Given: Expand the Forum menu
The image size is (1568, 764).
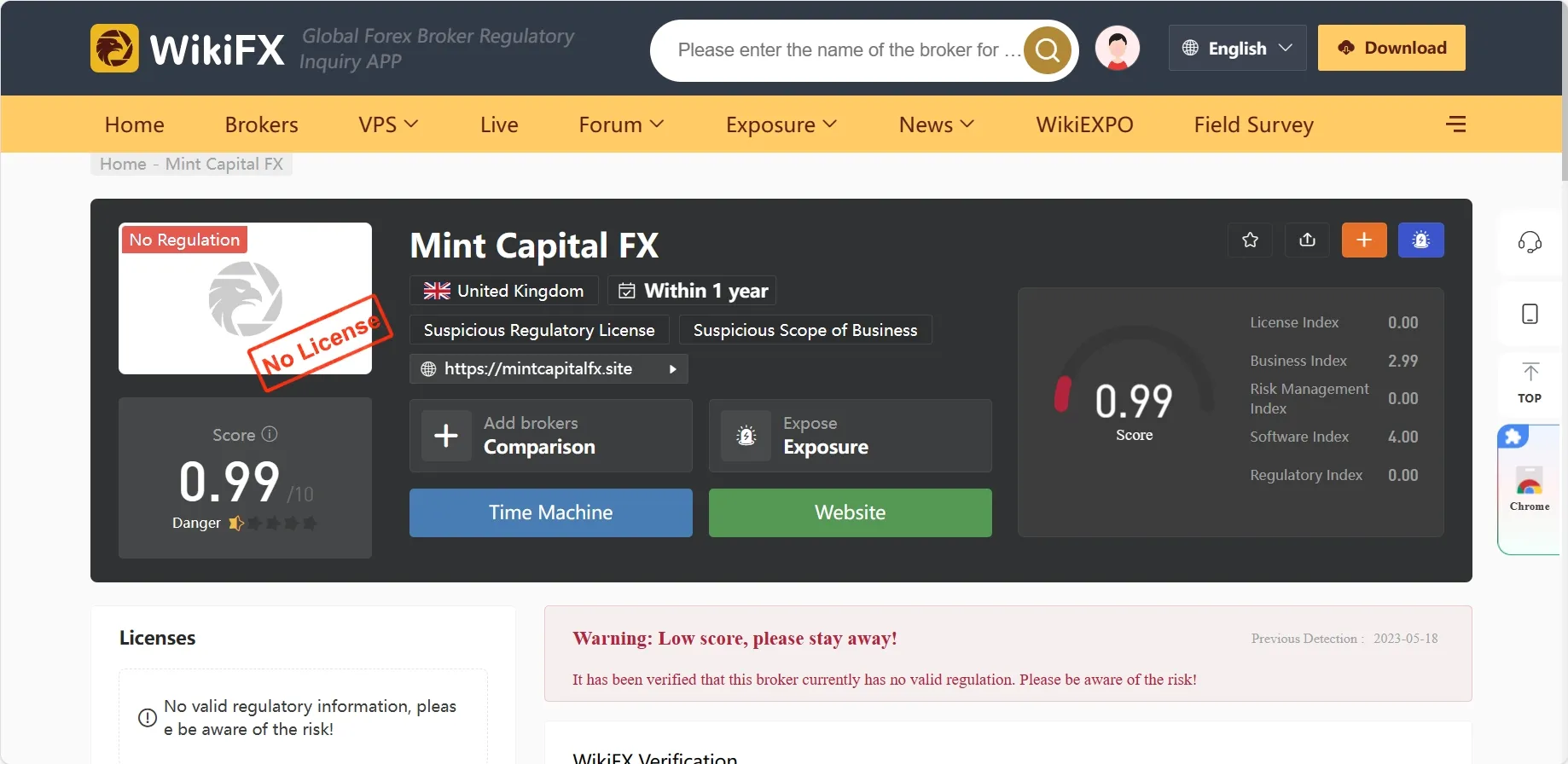Looking at the screenshot, I should click(621, 124).
